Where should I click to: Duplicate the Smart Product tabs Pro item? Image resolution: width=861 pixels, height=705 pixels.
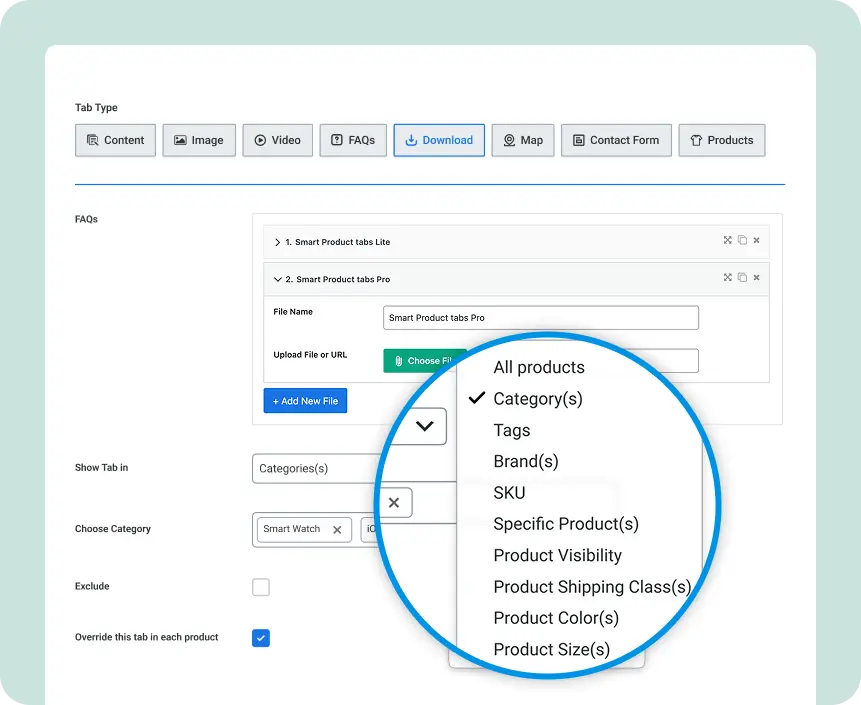742,278
